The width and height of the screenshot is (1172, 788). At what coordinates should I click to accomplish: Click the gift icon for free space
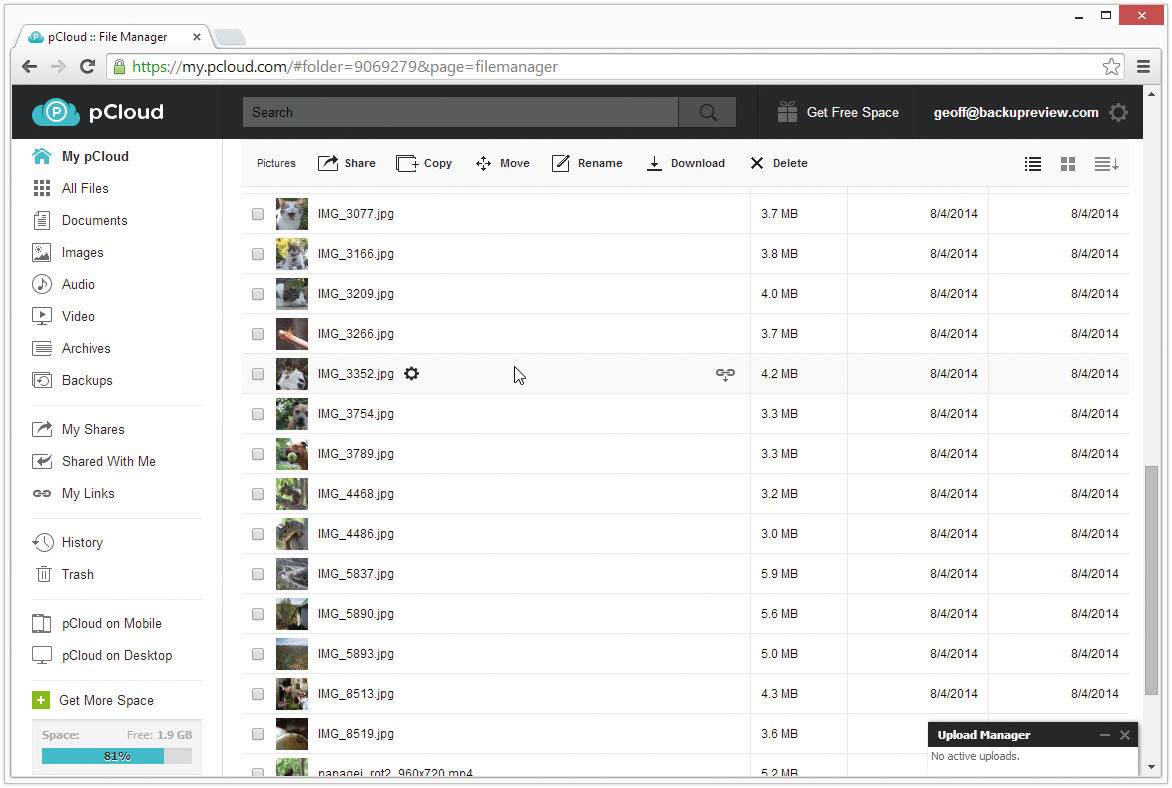(787, 112)
